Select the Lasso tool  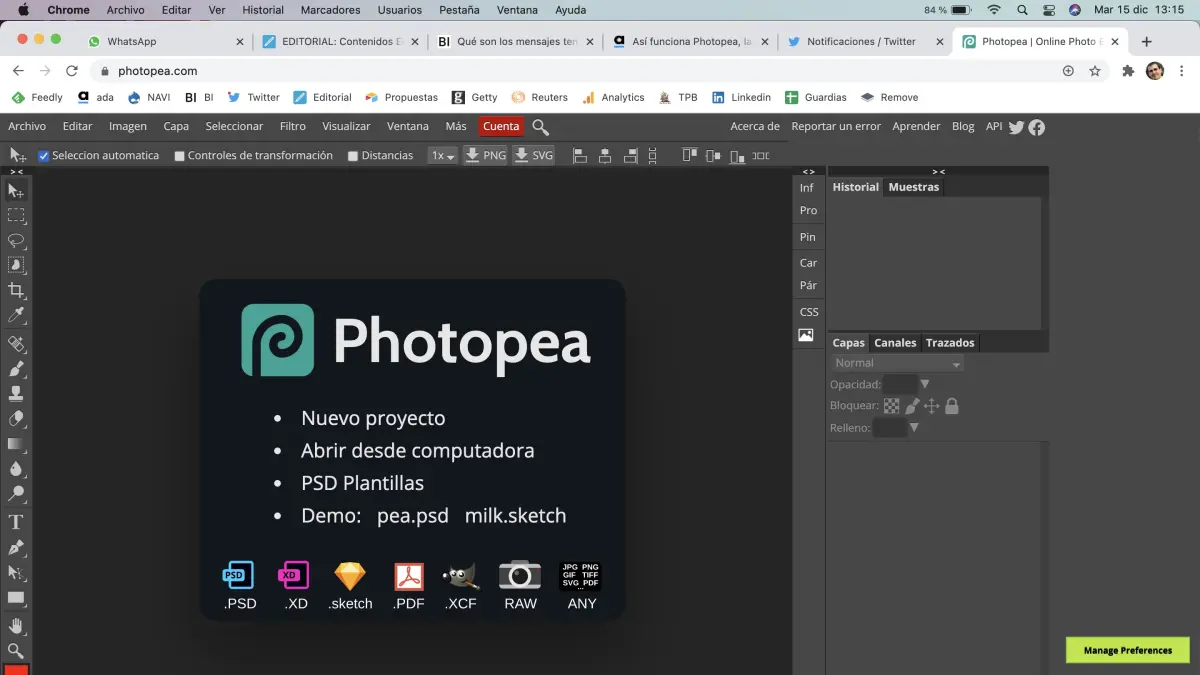click(16, 240)
